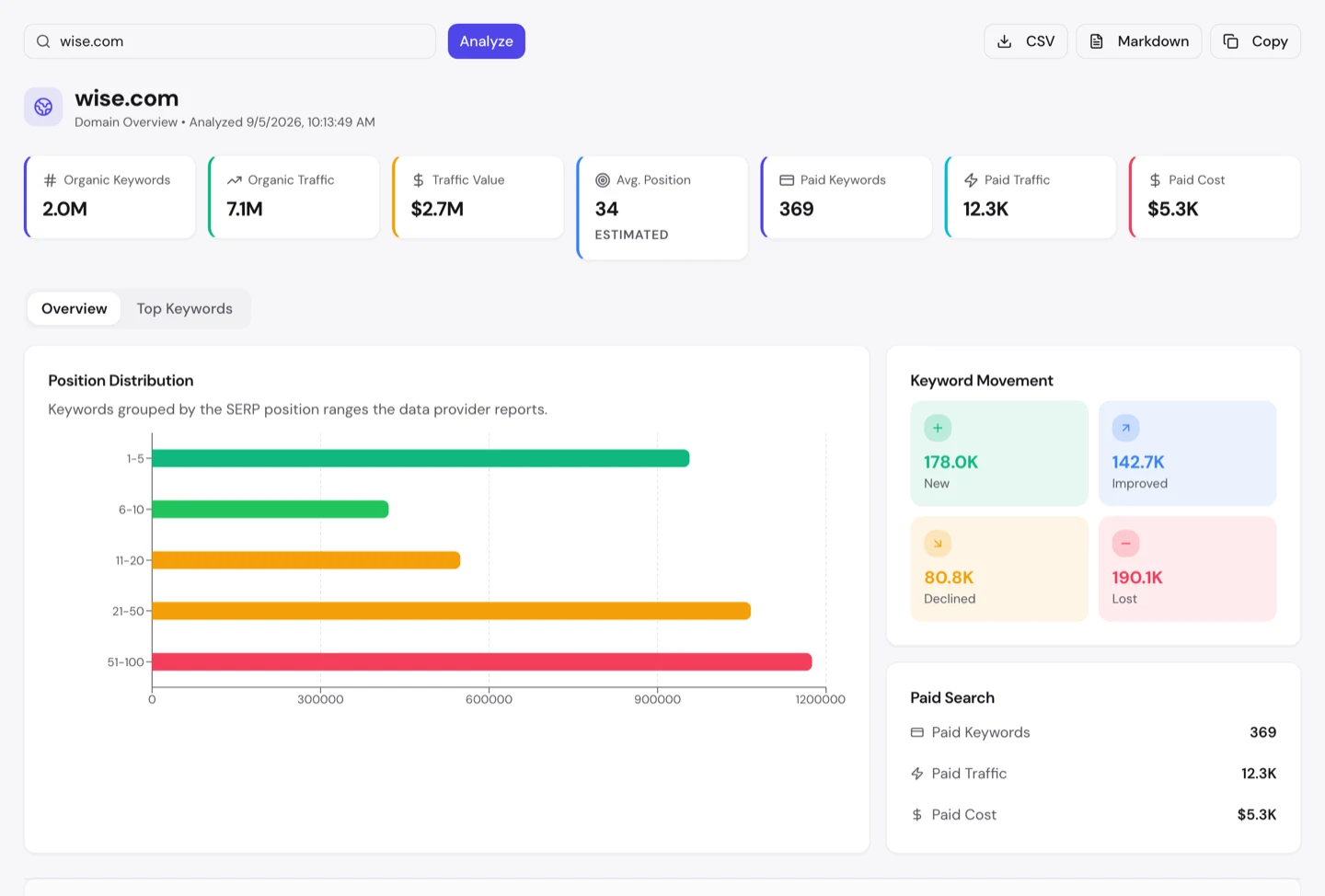Select the 6-10 position bar in chart
The height and width of the screenshot is (896, 1325).
click(271, 509)
